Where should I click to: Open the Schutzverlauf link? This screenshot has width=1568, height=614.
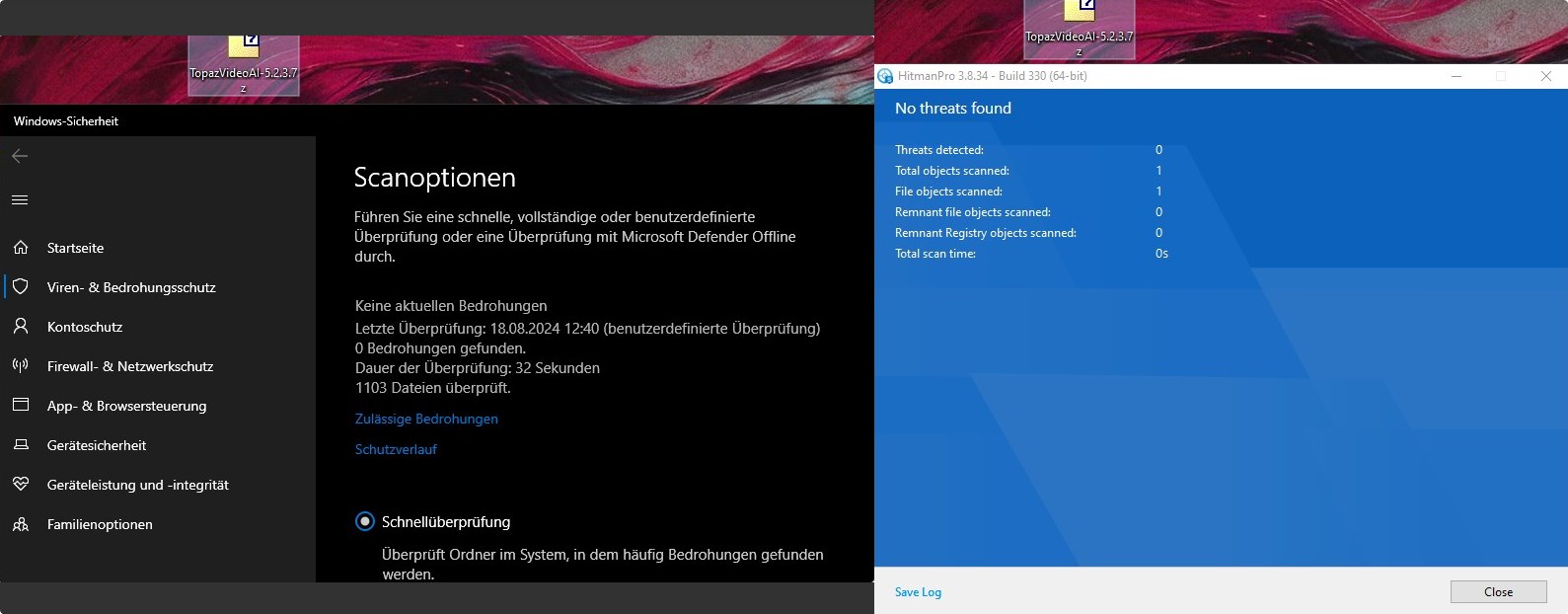396,449
